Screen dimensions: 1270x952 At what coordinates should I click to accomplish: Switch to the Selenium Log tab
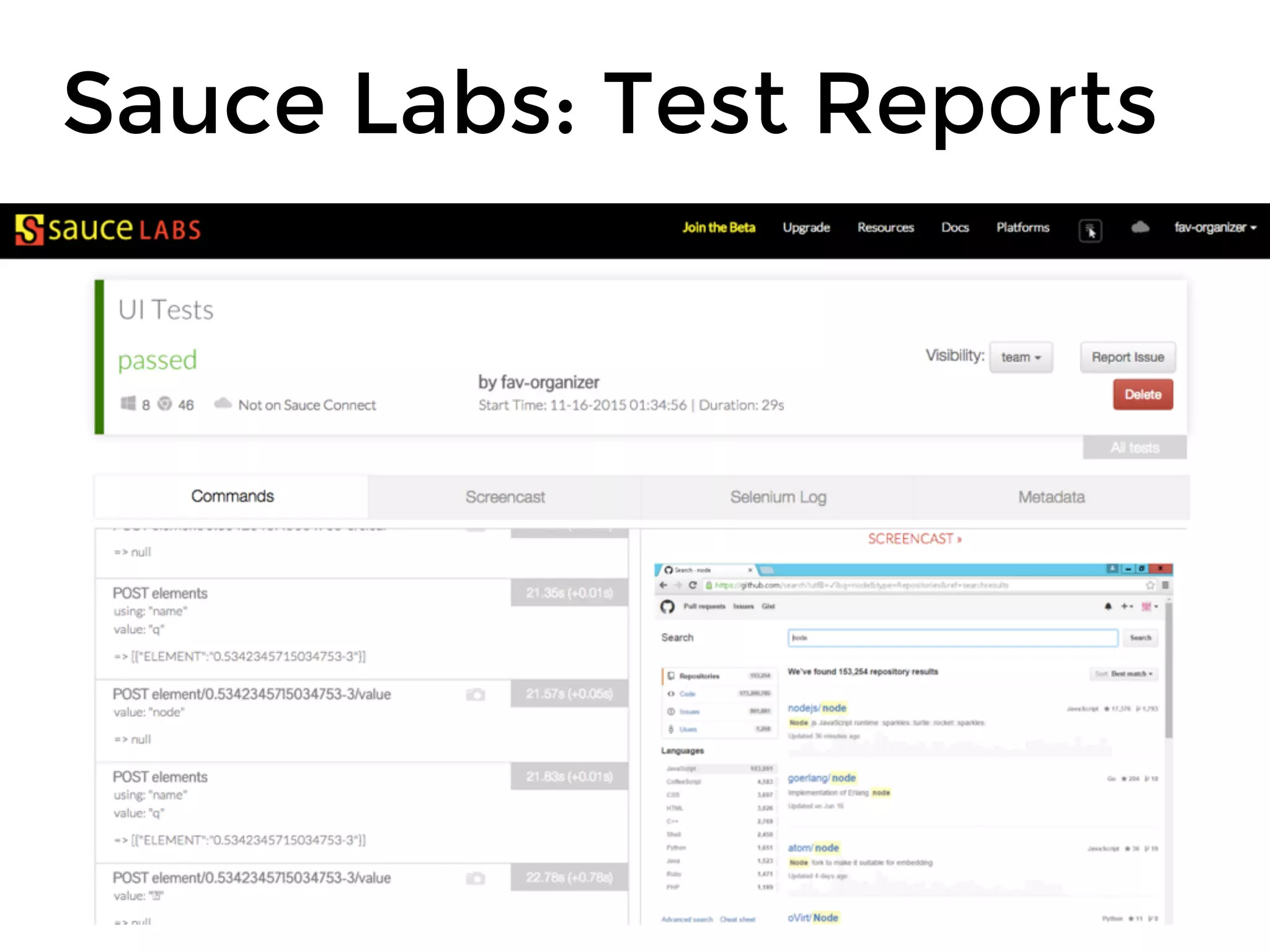click(x=778, y=497)
